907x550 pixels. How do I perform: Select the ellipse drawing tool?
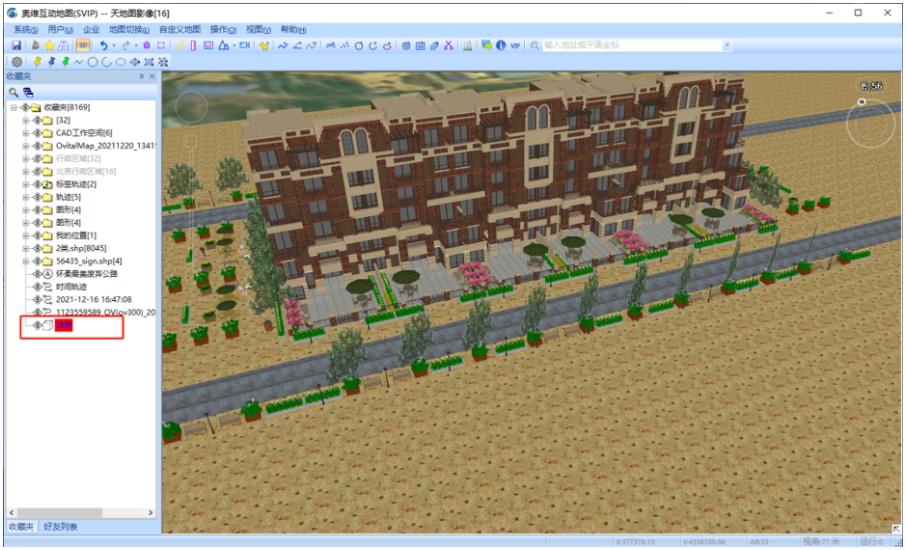[x=120, y=61]
